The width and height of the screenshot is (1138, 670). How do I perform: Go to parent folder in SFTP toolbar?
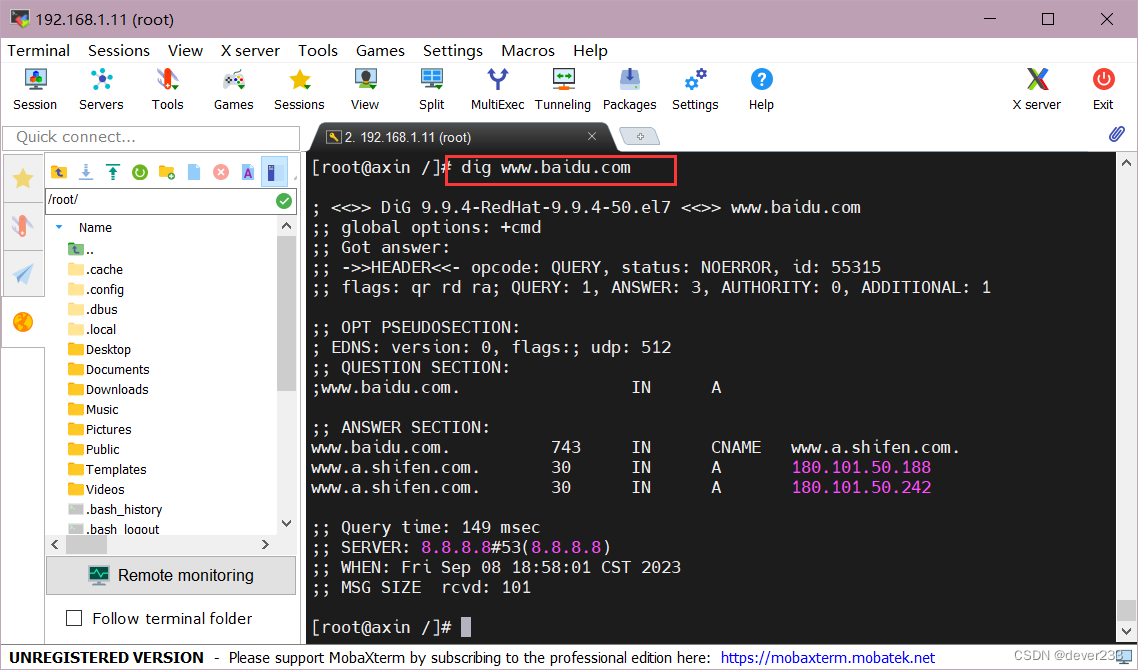[59, 172]
